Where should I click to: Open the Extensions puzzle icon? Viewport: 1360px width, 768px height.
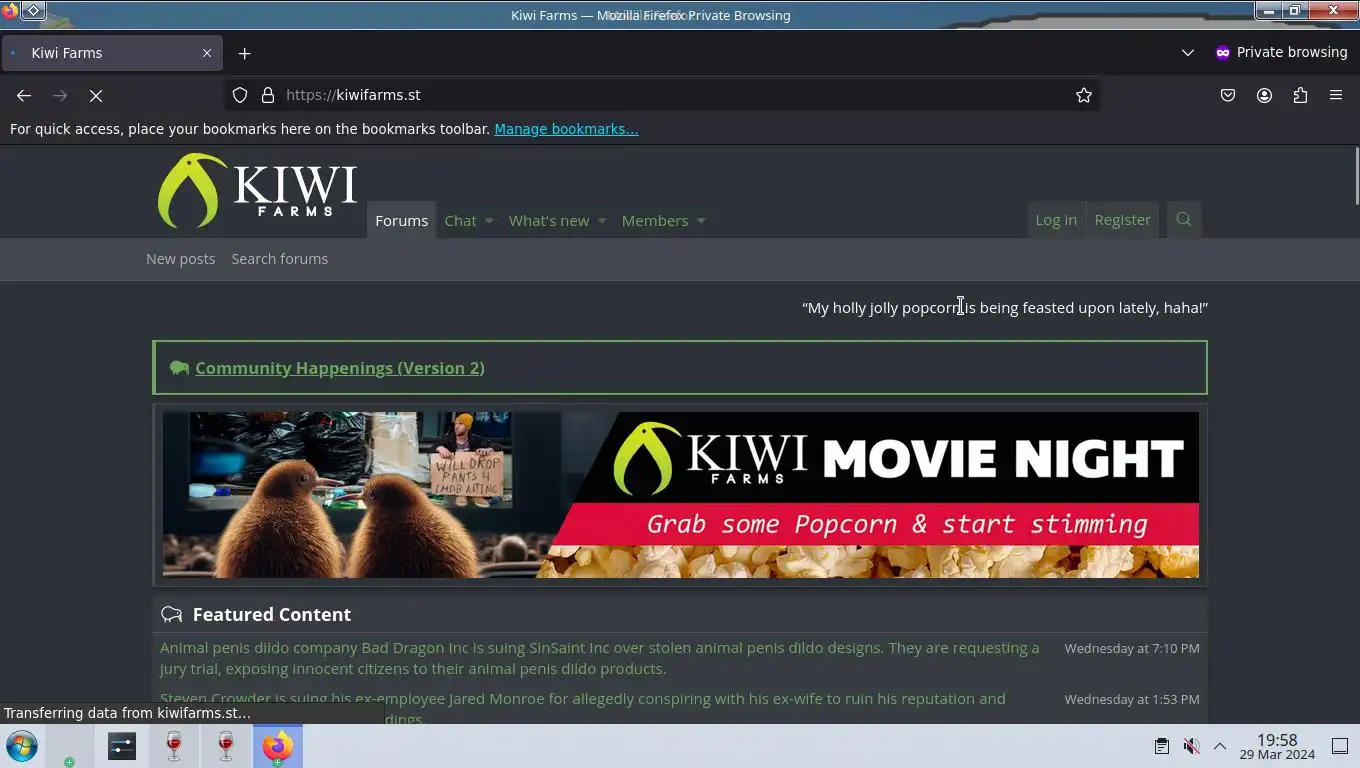click(1300, 95)
